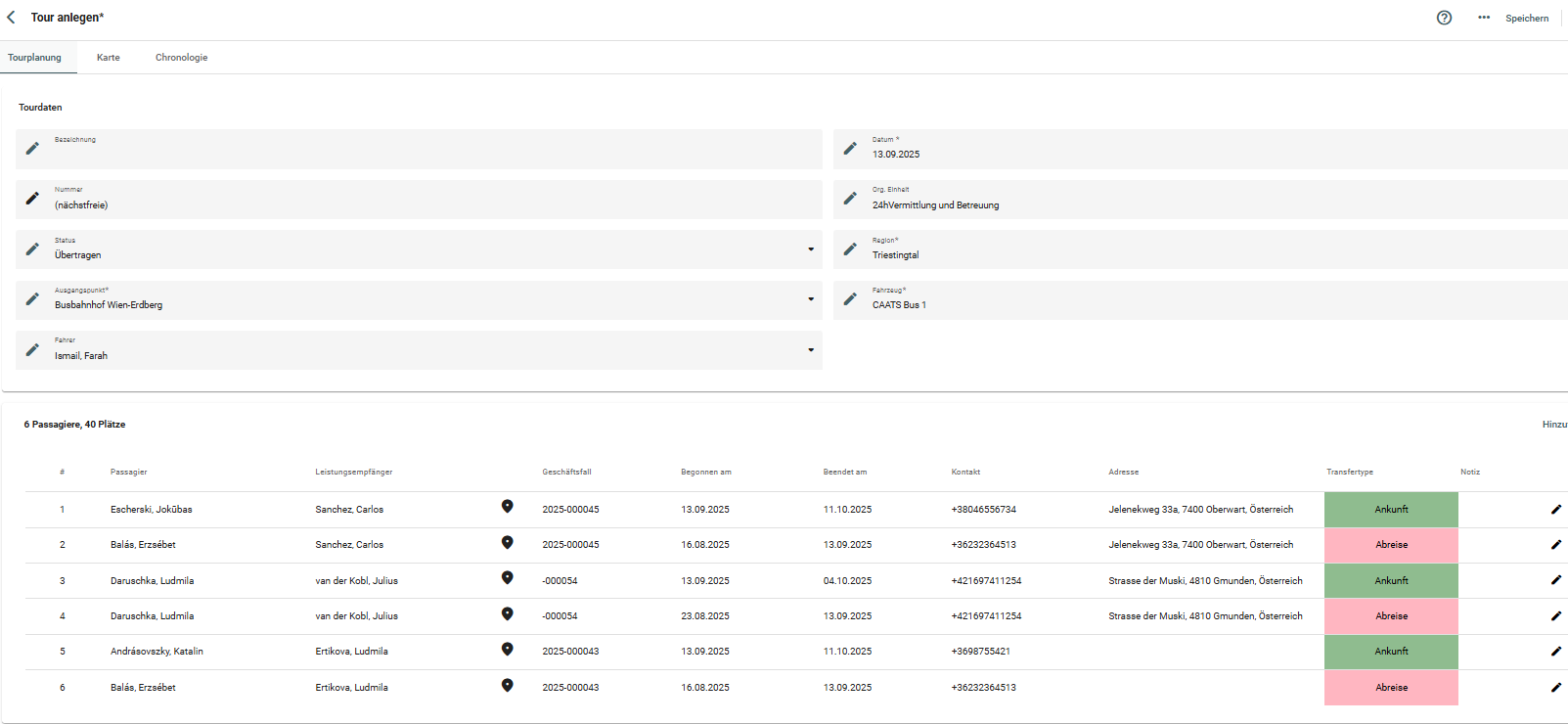Open the Chronologie tab
This screenshot has height=724, width=1568.
tap(181, 58)
